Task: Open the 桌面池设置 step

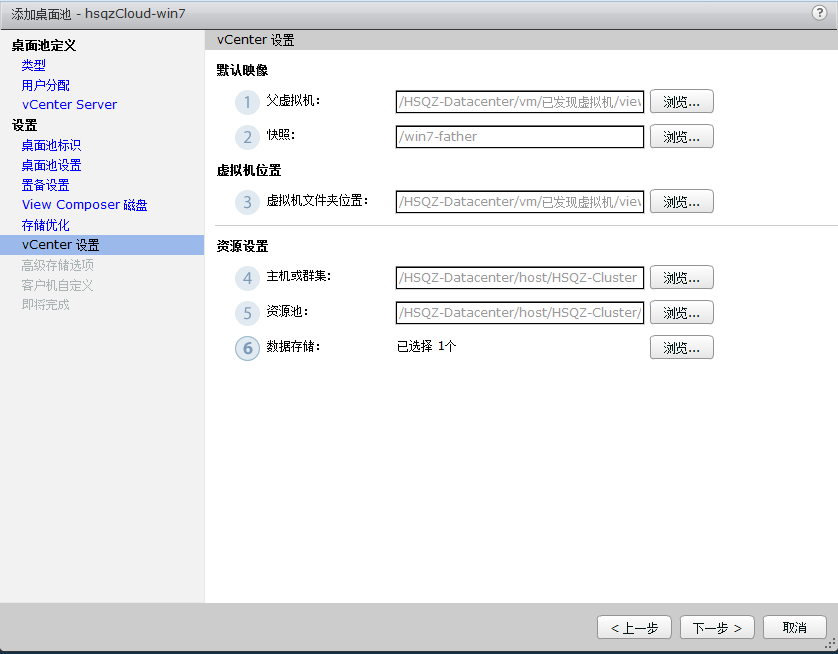Action: (x=51, y=165)
